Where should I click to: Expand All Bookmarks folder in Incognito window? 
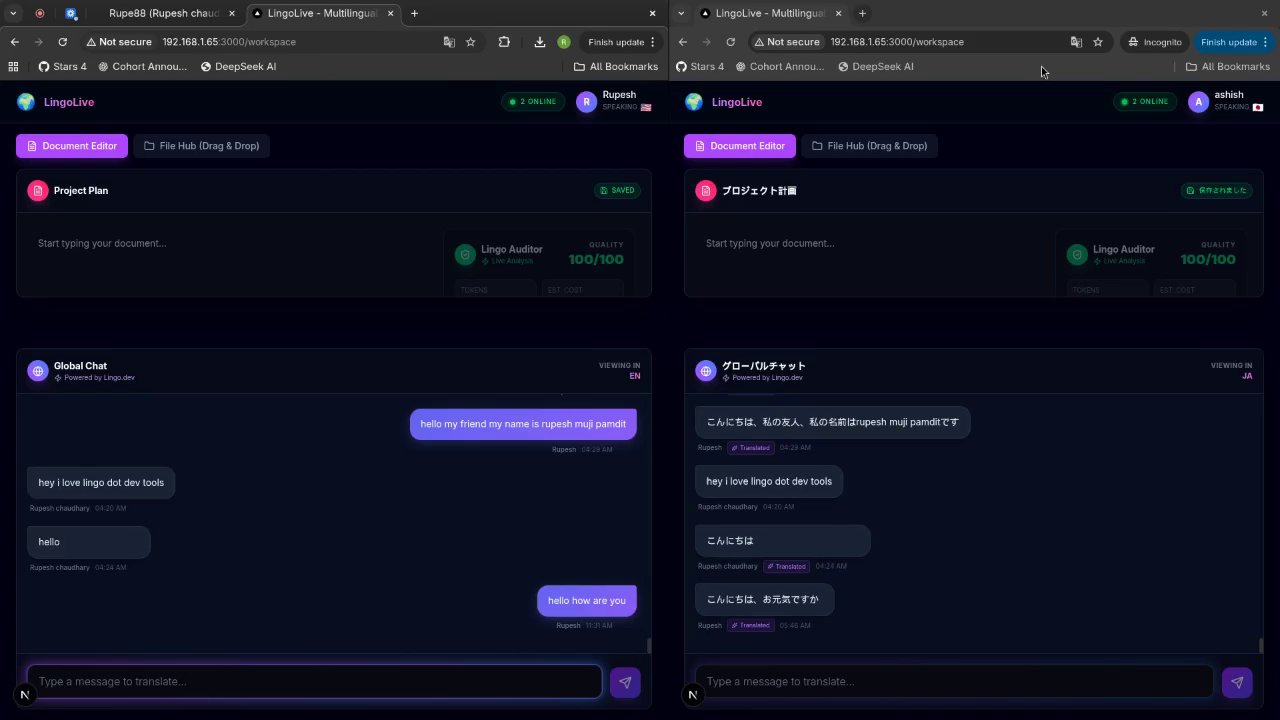(1227, 67)
